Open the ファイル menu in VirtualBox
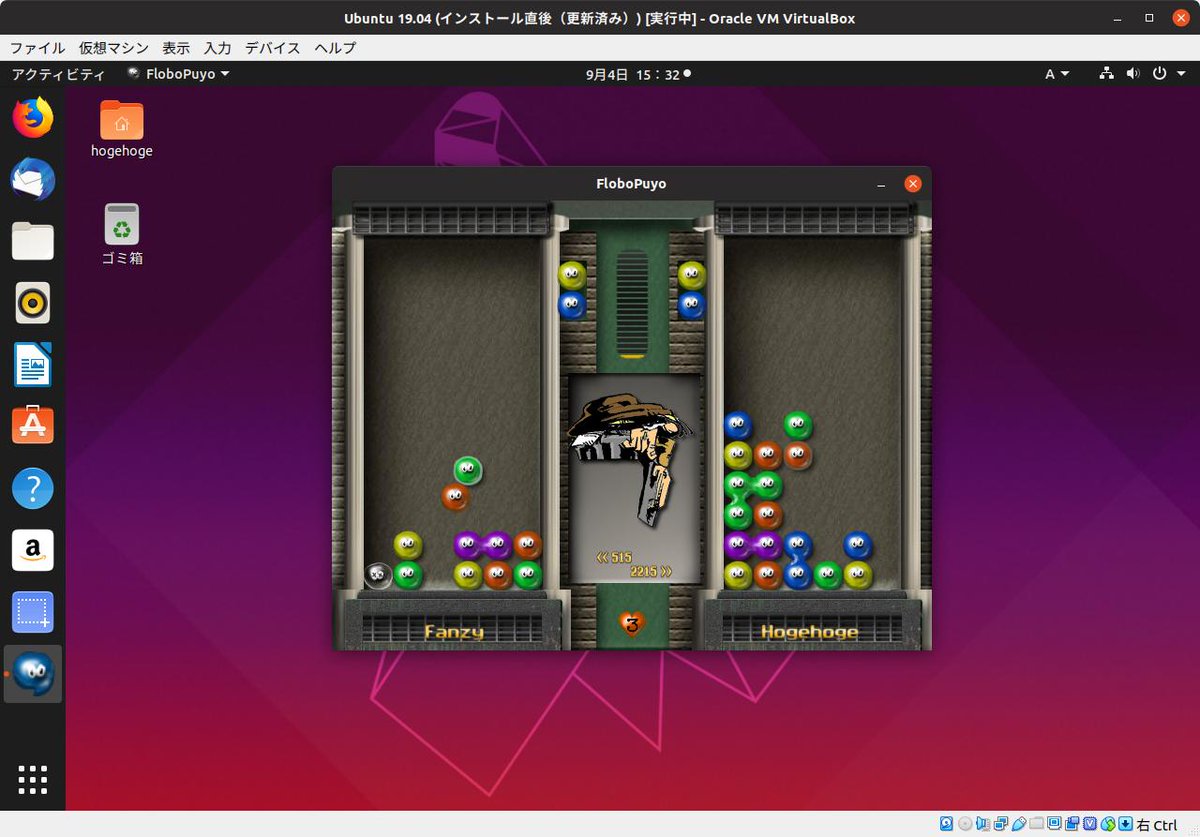Image resolution: width=1200 pixels, height=837 pixels. pyautogui.click(x=37, y=48)
